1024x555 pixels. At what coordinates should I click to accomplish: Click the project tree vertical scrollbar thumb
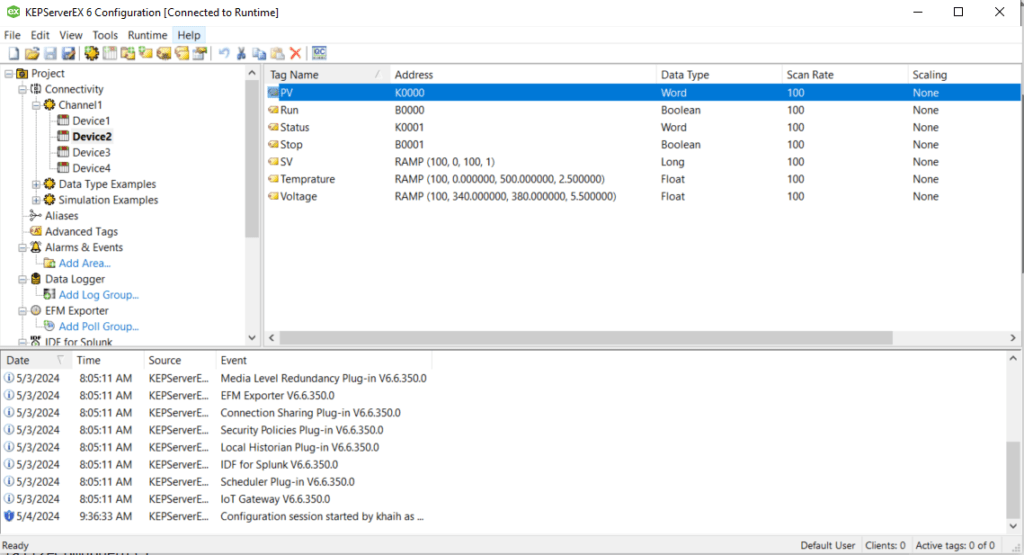point(252,159)
